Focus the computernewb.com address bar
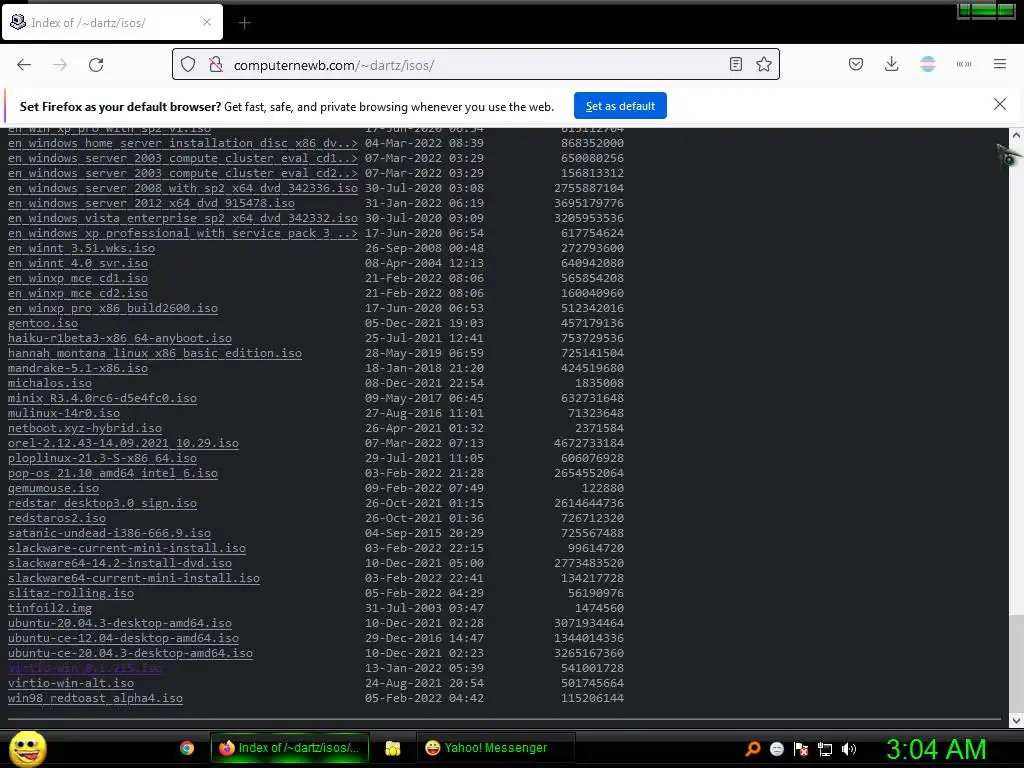This screenshot has height=768, width=1024. coord(475,65)
